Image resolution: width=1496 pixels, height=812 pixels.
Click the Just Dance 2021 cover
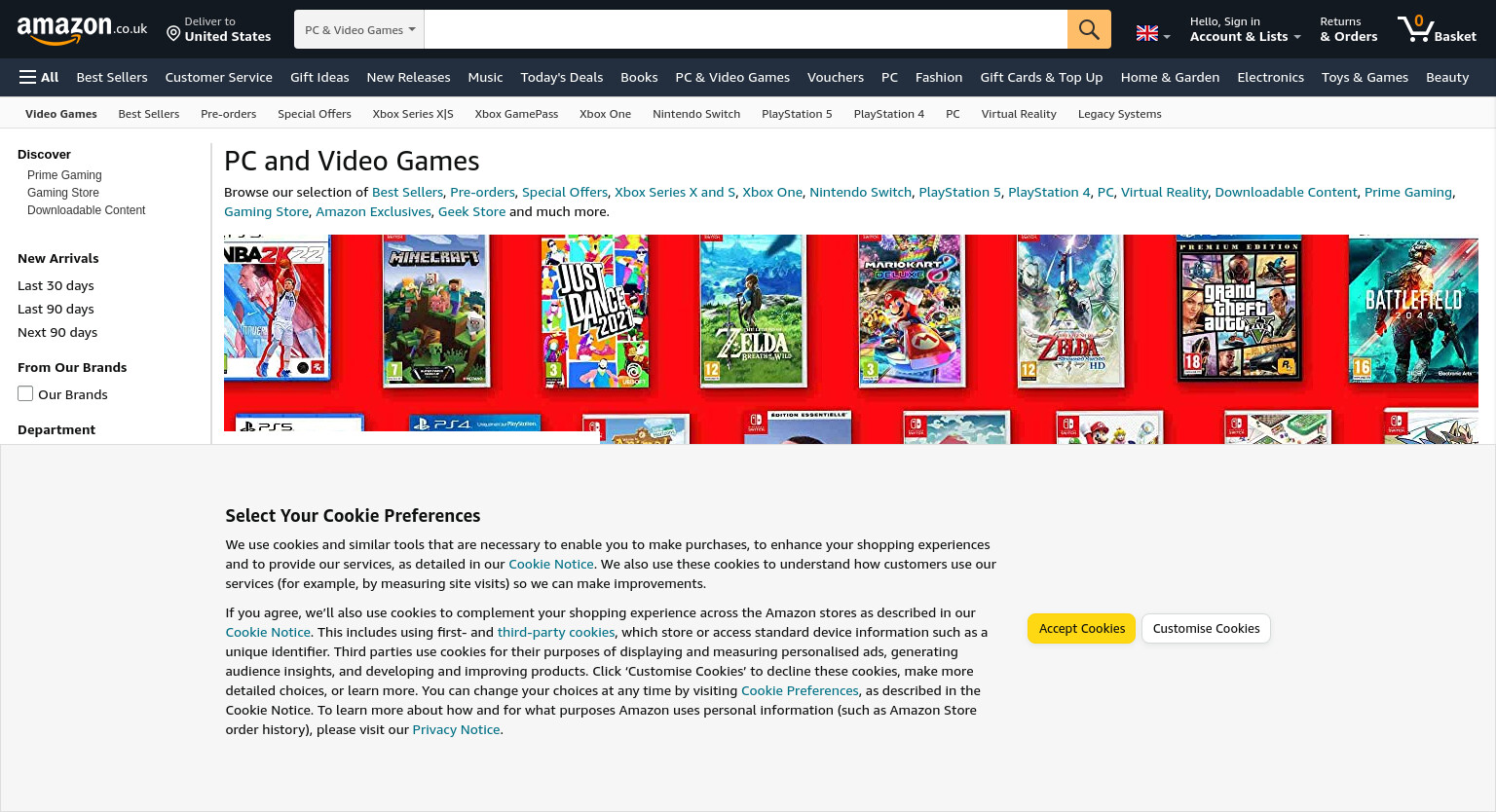[x=595, y=312]
